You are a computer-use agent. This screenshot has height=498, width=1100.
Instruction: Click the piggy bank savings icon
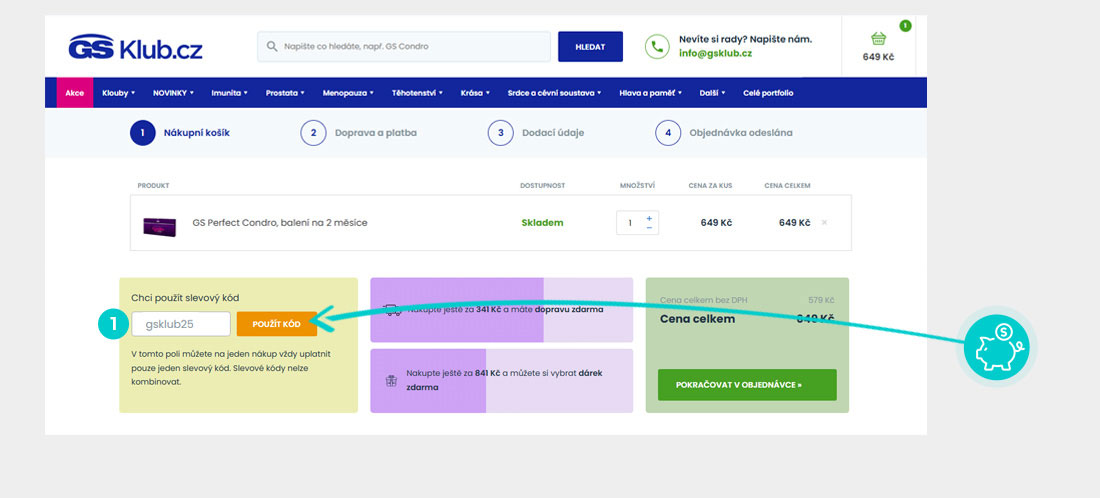coord(996,342)
